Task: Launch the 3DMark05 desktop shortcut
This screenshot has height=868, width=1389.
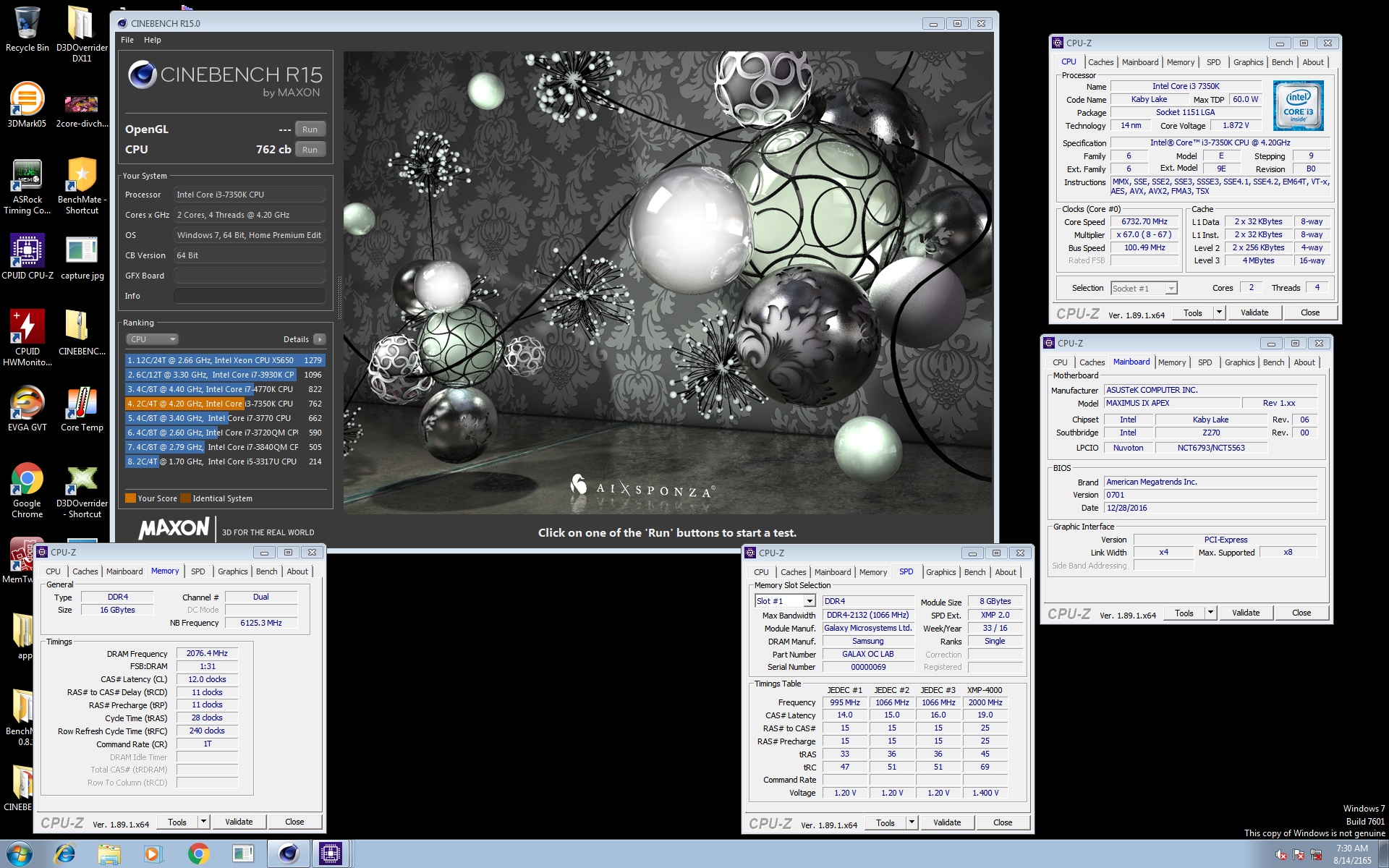Action: pos(27,106)
